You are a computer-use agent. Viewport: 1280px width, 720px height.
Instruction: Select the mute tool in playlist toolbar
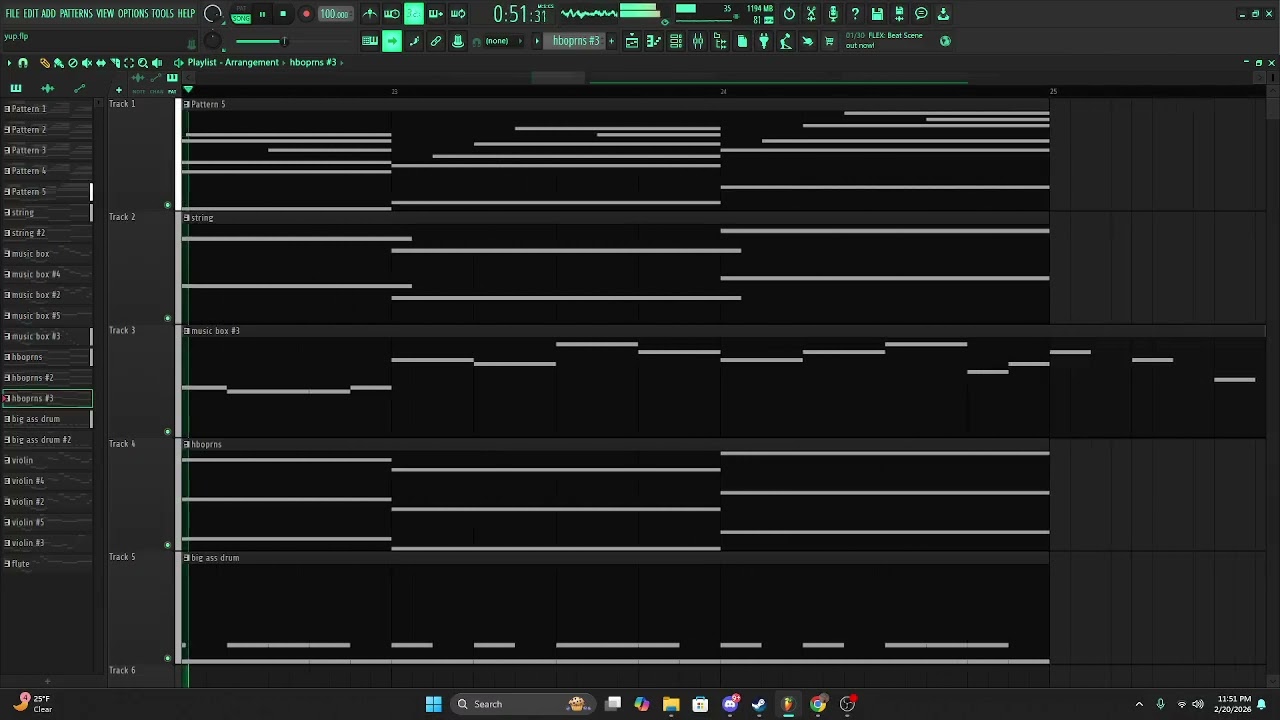86,63
